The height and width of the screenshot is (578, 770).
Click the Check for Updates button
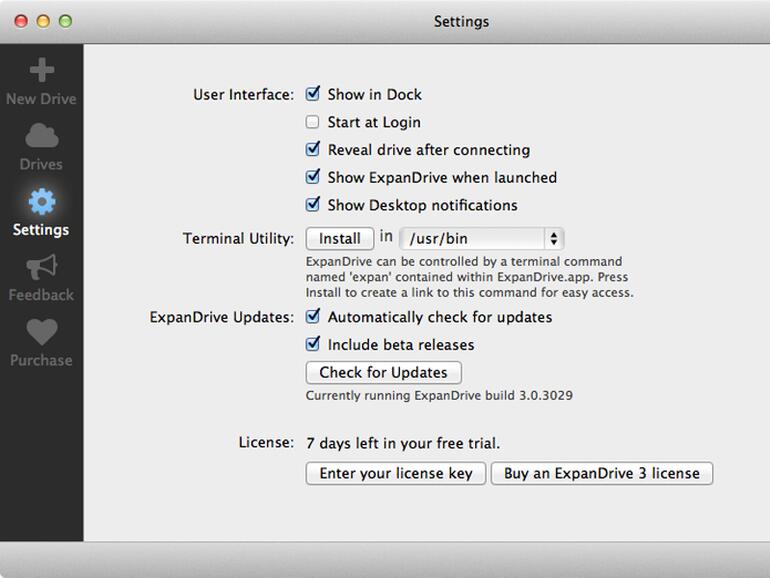click(x=383, y=373)
